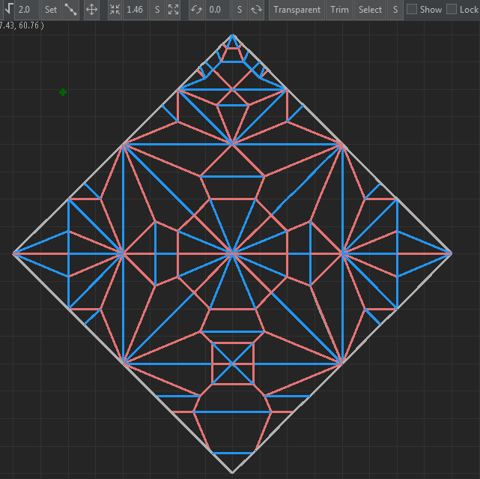Viewport: 480px width, 479px height.
Task: Click the S button next to Select
Action: pos(395,10)
